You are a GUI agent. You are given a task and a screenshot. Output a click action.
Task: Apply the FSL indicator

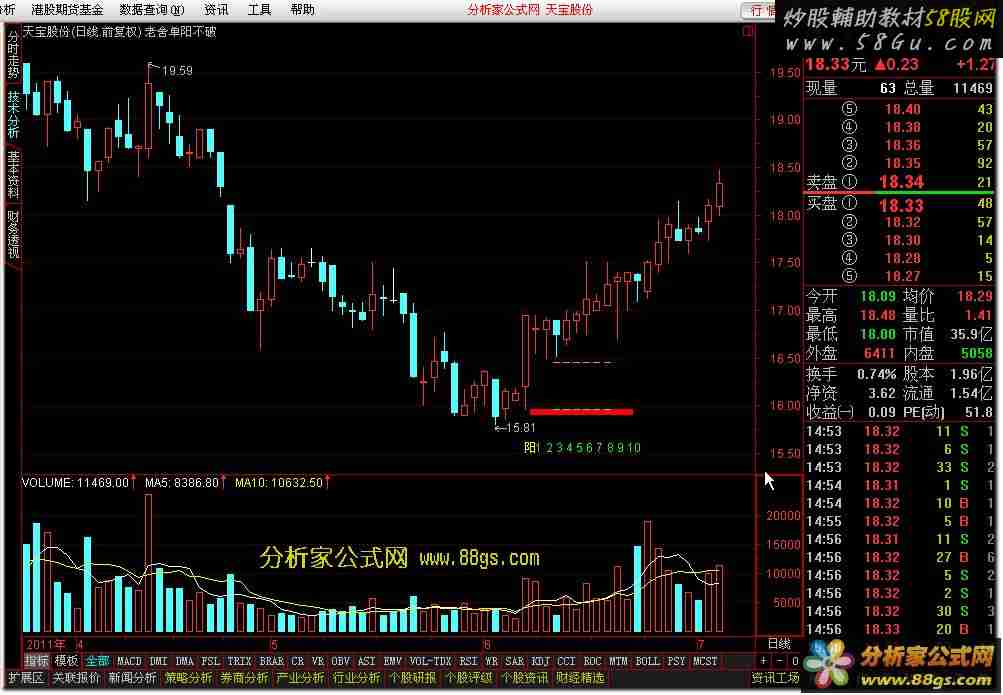210,661
